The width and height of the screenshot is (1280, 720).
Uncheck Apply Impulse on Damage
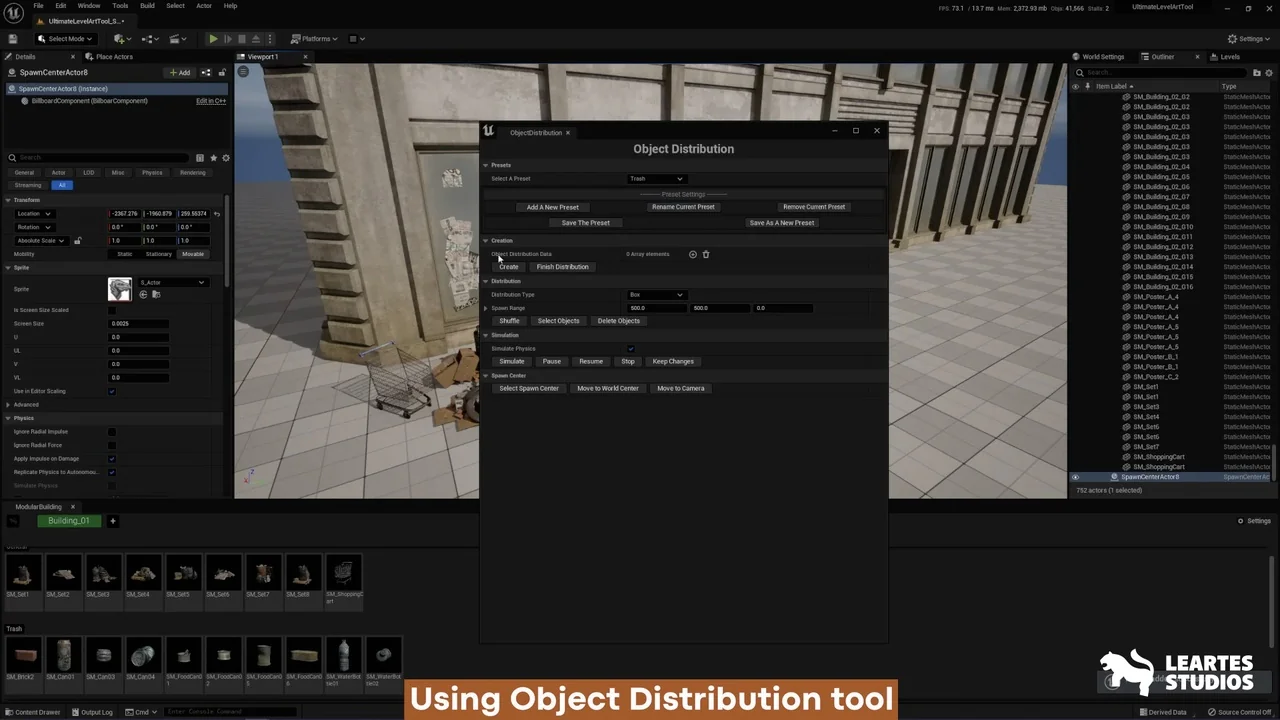[x=112, y=459]
